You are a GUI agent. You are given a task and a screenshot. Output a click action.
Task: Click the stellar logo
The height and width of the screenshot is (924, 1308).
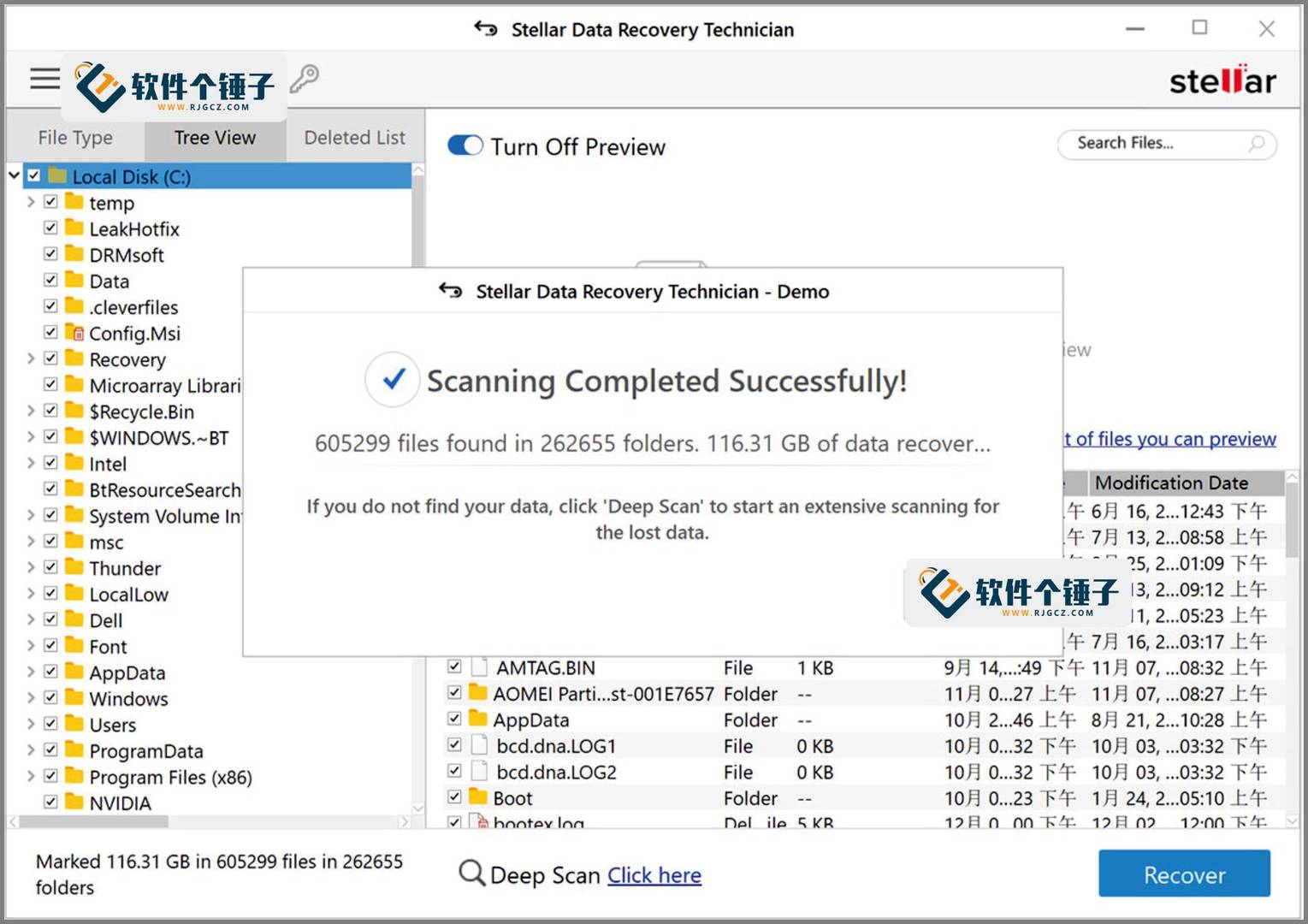click(x=1222, y=80)
